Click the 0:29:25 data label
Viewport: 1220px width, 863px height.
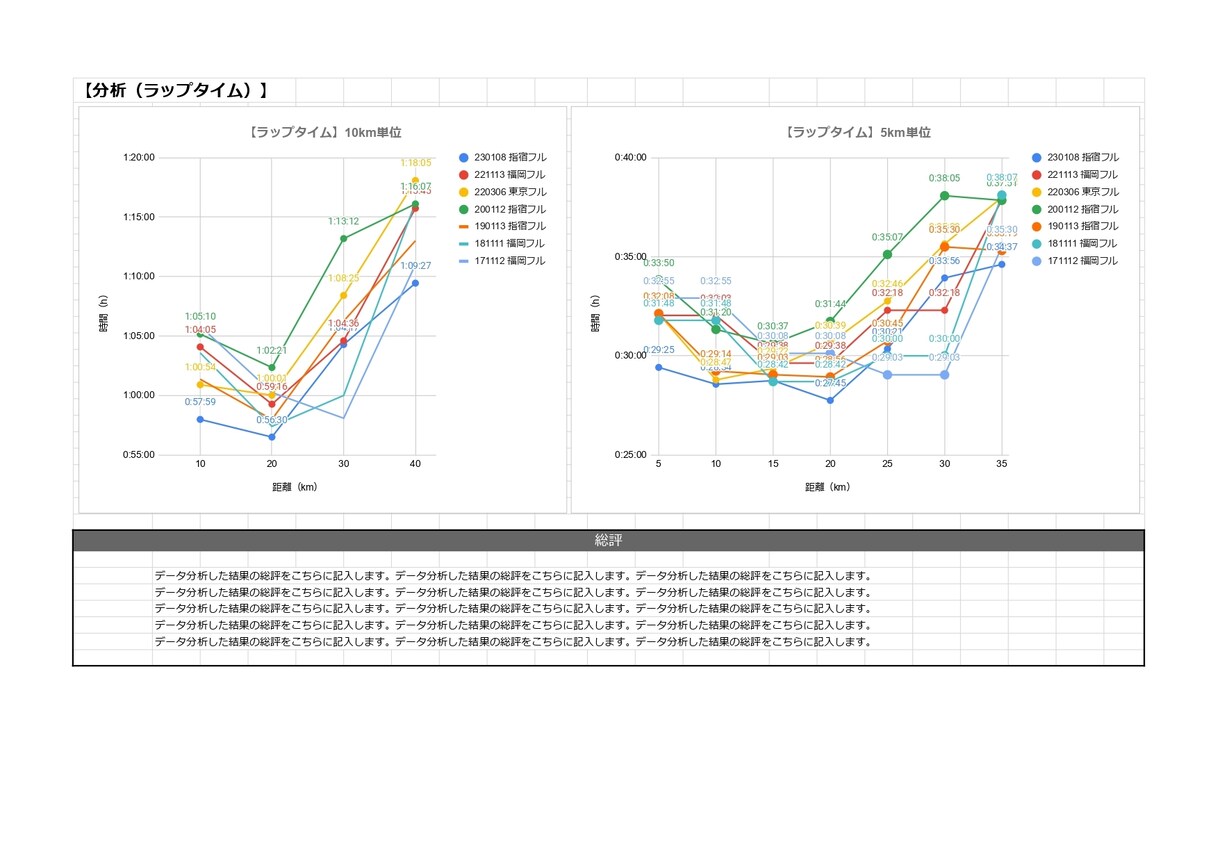tap(658, 350)
